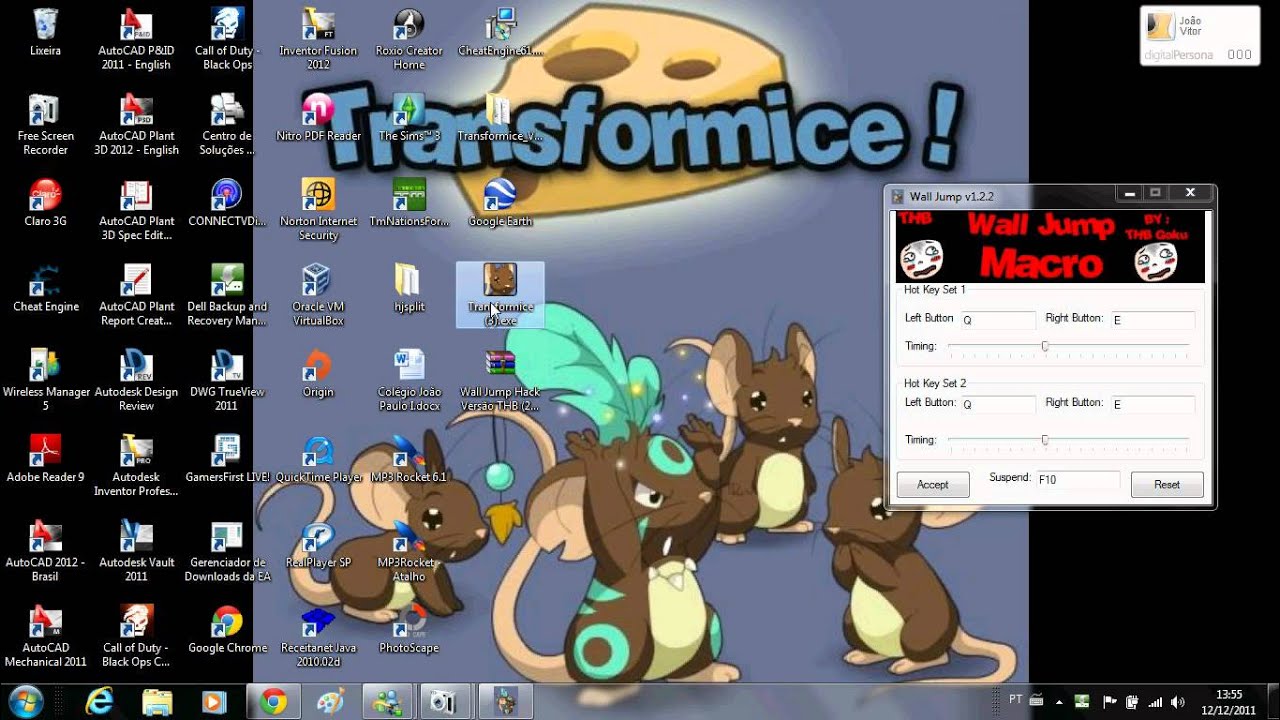Select the MP3 Rocket 6.1 icon

click(x=409, y=459)
